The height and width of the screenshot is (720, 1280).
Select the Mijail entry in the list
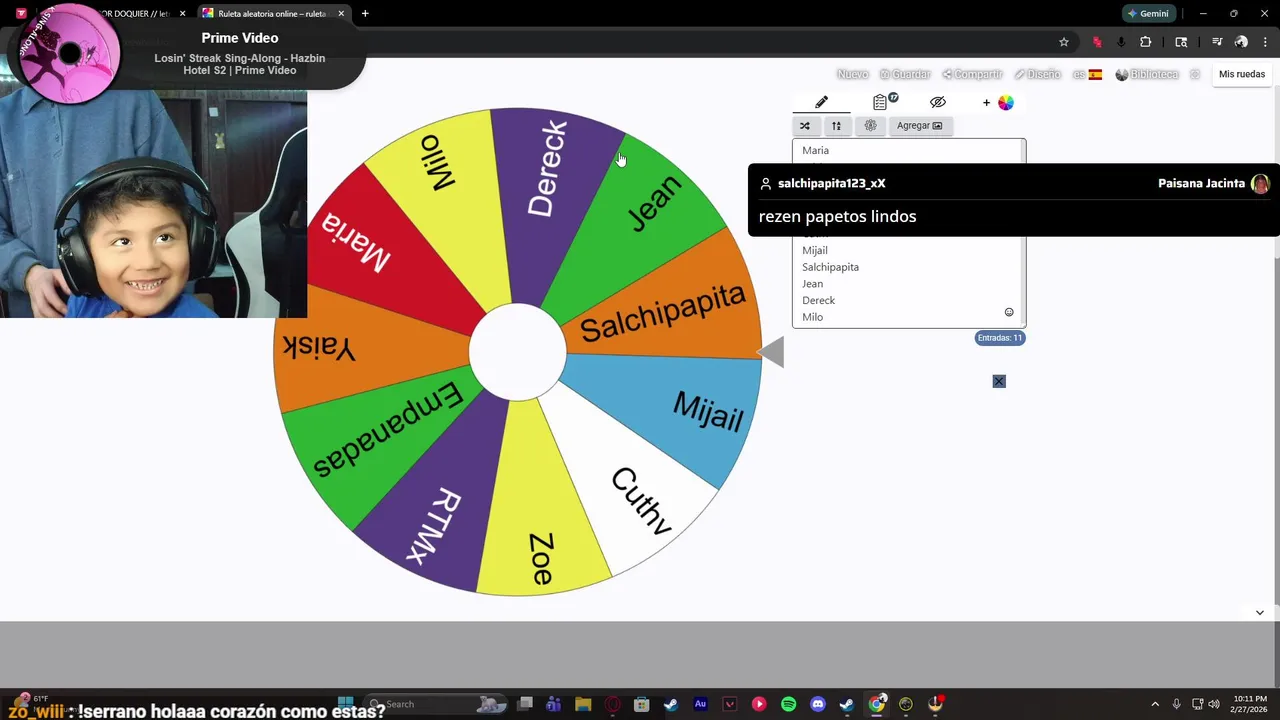click(814, 250)
